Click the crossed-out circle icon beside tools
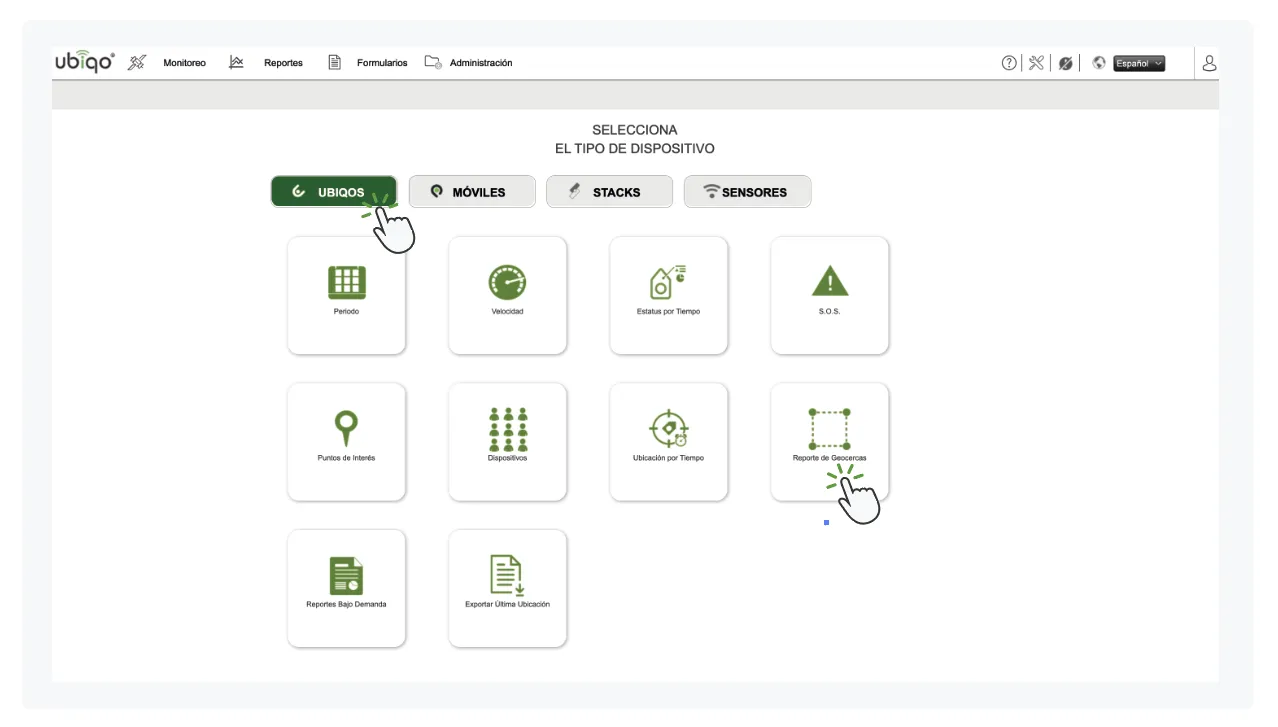Viewport: 1278px width, 727px height. pos(1065,63)
